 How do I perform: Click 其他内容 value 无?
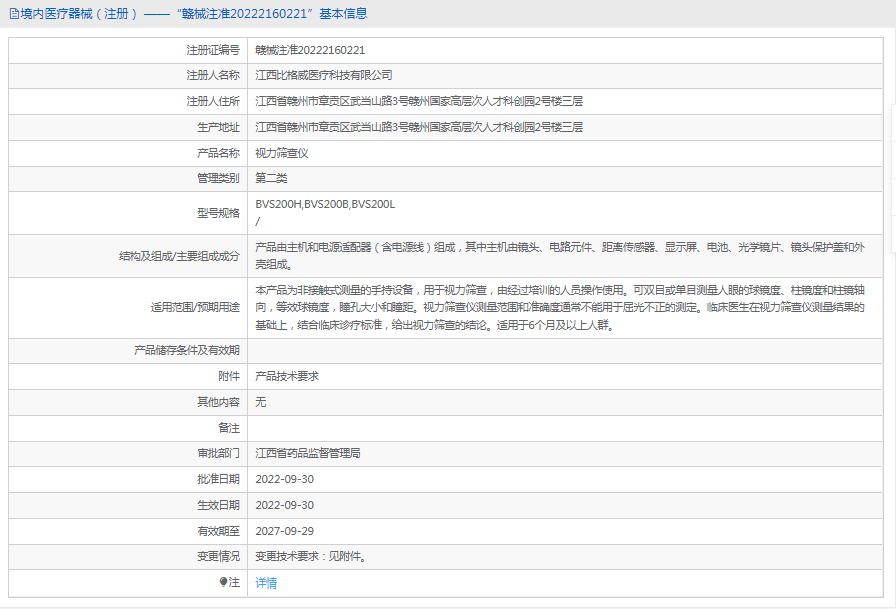[x=261, y=402]
